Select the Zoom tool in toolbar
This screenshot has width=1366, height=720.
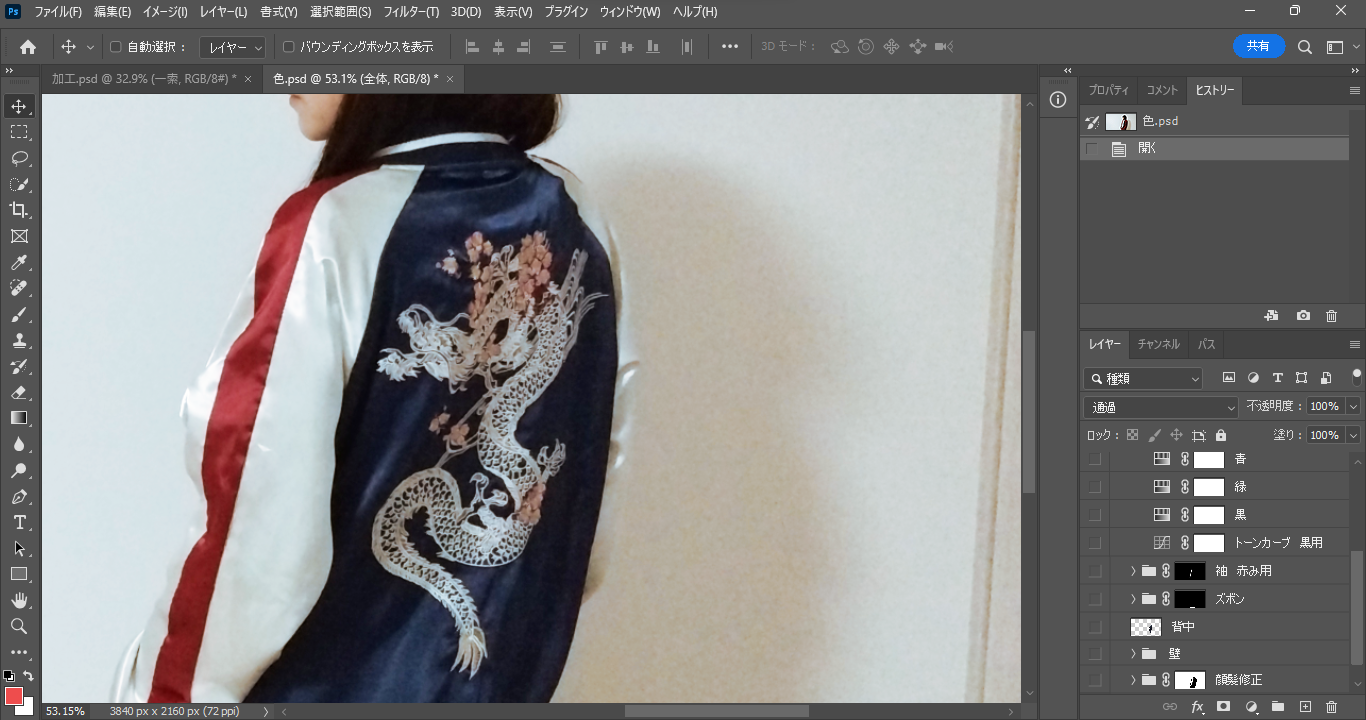[19, 626]
